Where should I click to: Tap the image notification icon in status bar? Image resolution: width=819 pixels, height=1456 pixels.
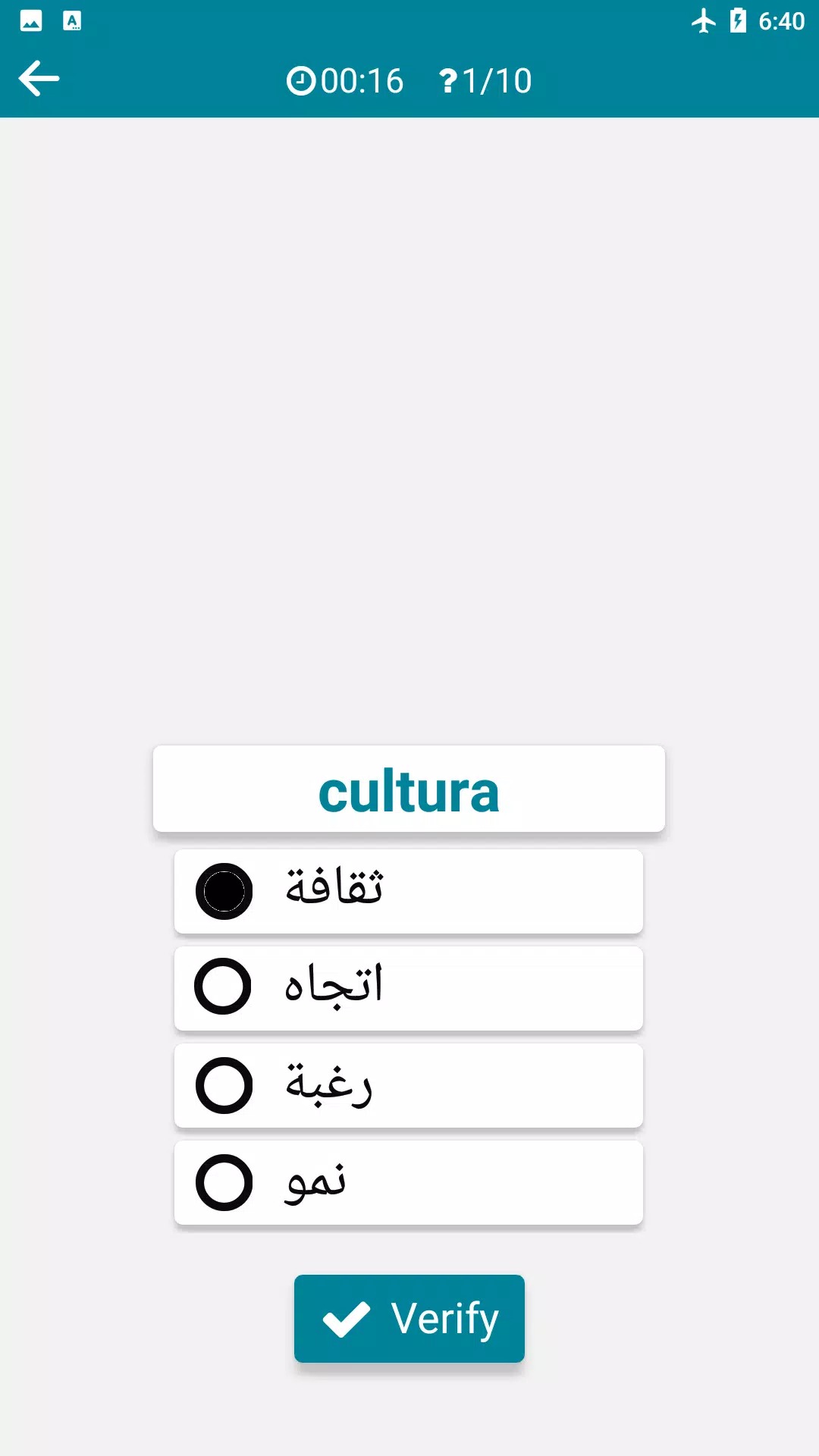coord(31,20)
